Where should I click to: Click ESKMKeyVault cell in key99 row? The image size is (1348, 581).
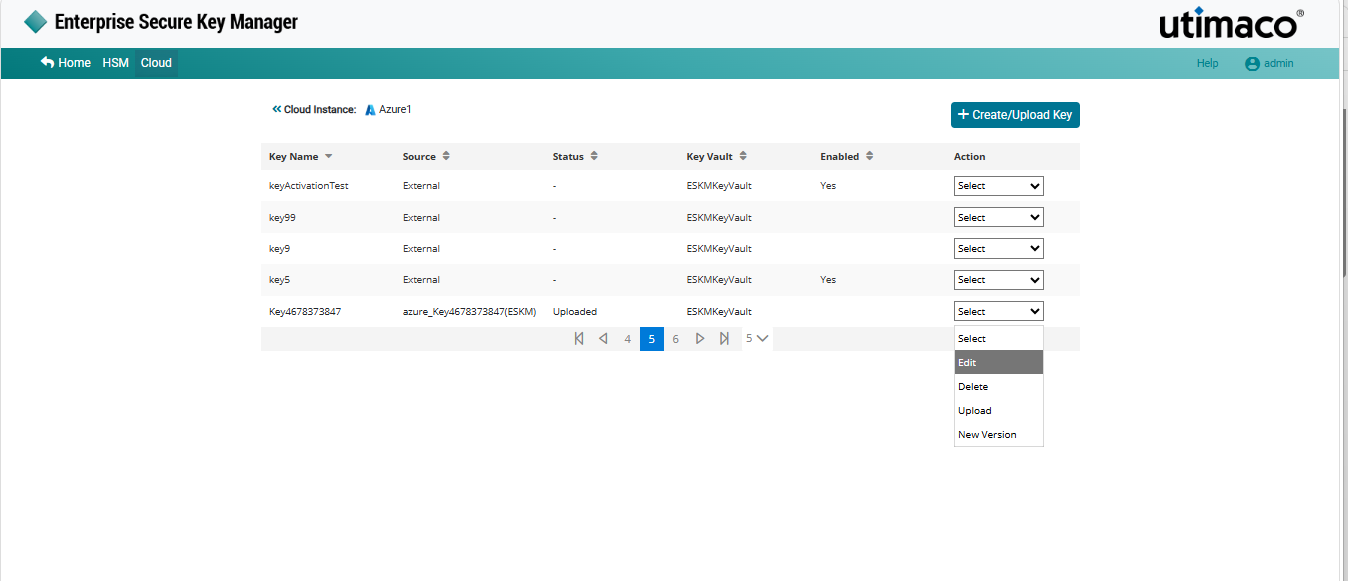tap(719, 217)
